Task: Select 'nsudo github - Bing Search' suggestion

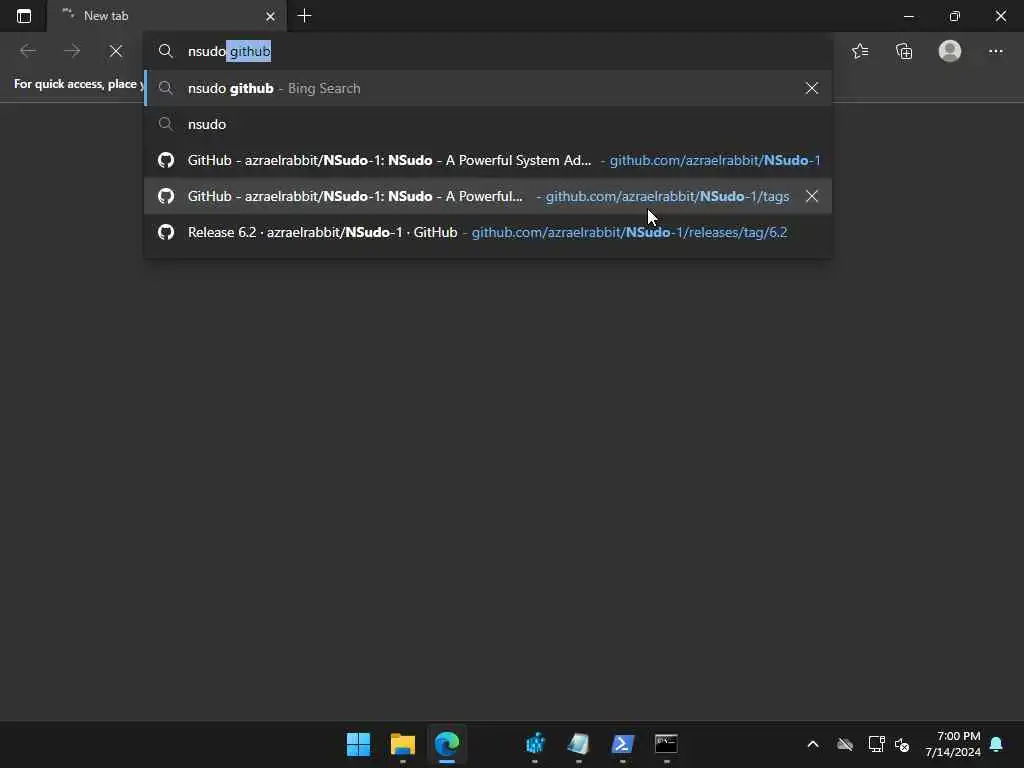Action: tap(488, 88)
